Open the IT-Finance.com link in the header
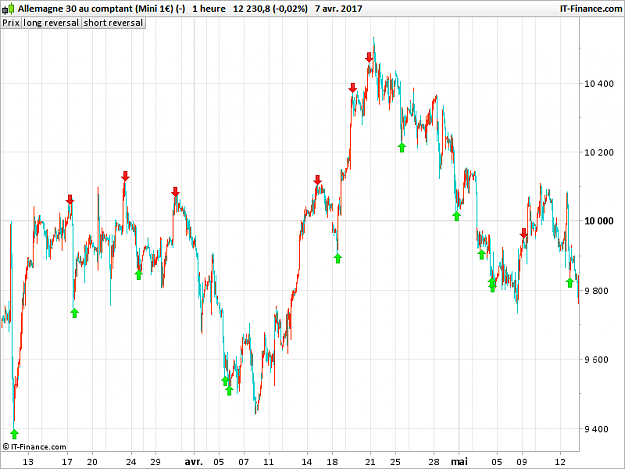Image resolution: width=625 pixels, height=469 pixels. [x=591, y=8]
